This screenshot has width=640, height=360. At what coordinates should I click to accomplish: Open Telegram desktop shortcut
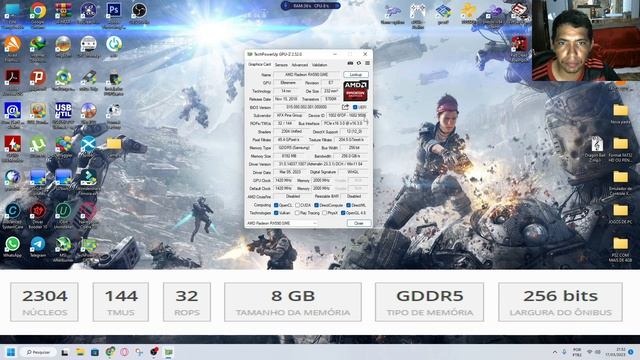tap(38, 244)
